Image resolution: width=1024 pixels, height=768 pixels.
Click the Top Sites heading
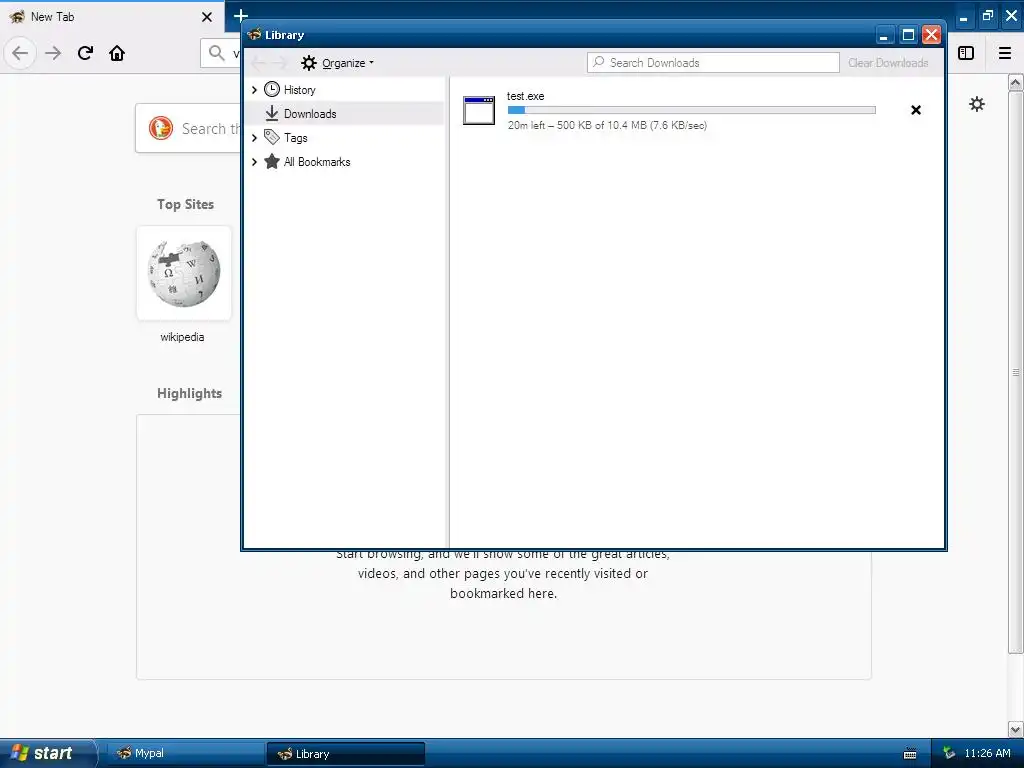[x=185, y=204]
